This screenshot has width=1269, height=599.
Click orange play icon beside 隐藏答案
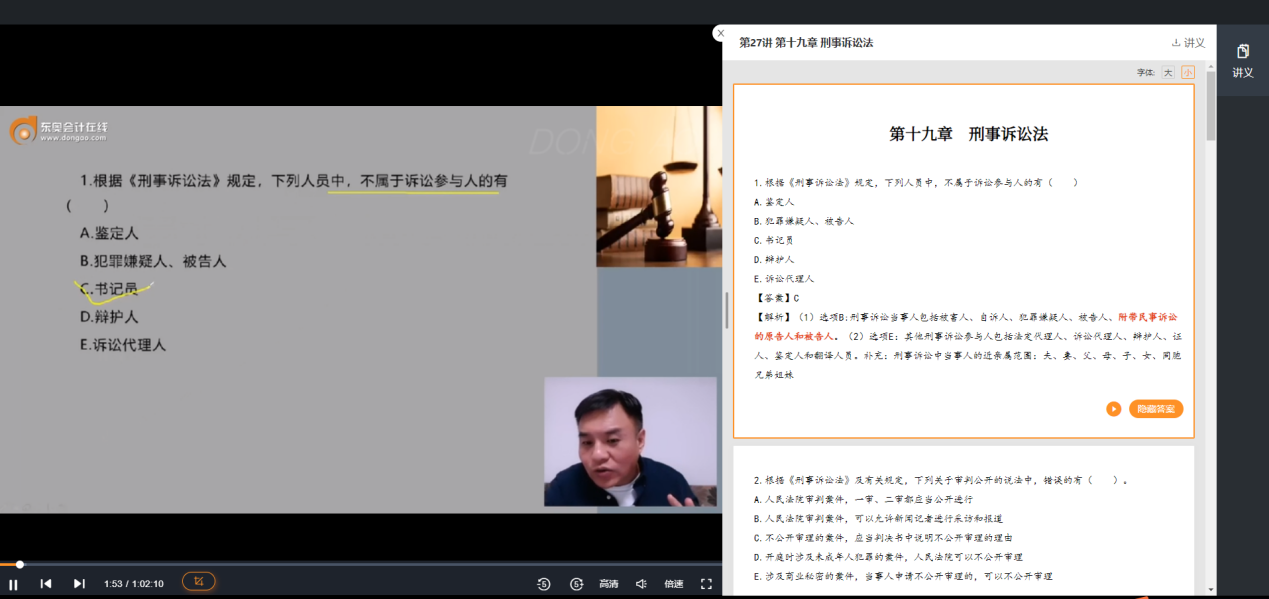(x=1113, y=409)
